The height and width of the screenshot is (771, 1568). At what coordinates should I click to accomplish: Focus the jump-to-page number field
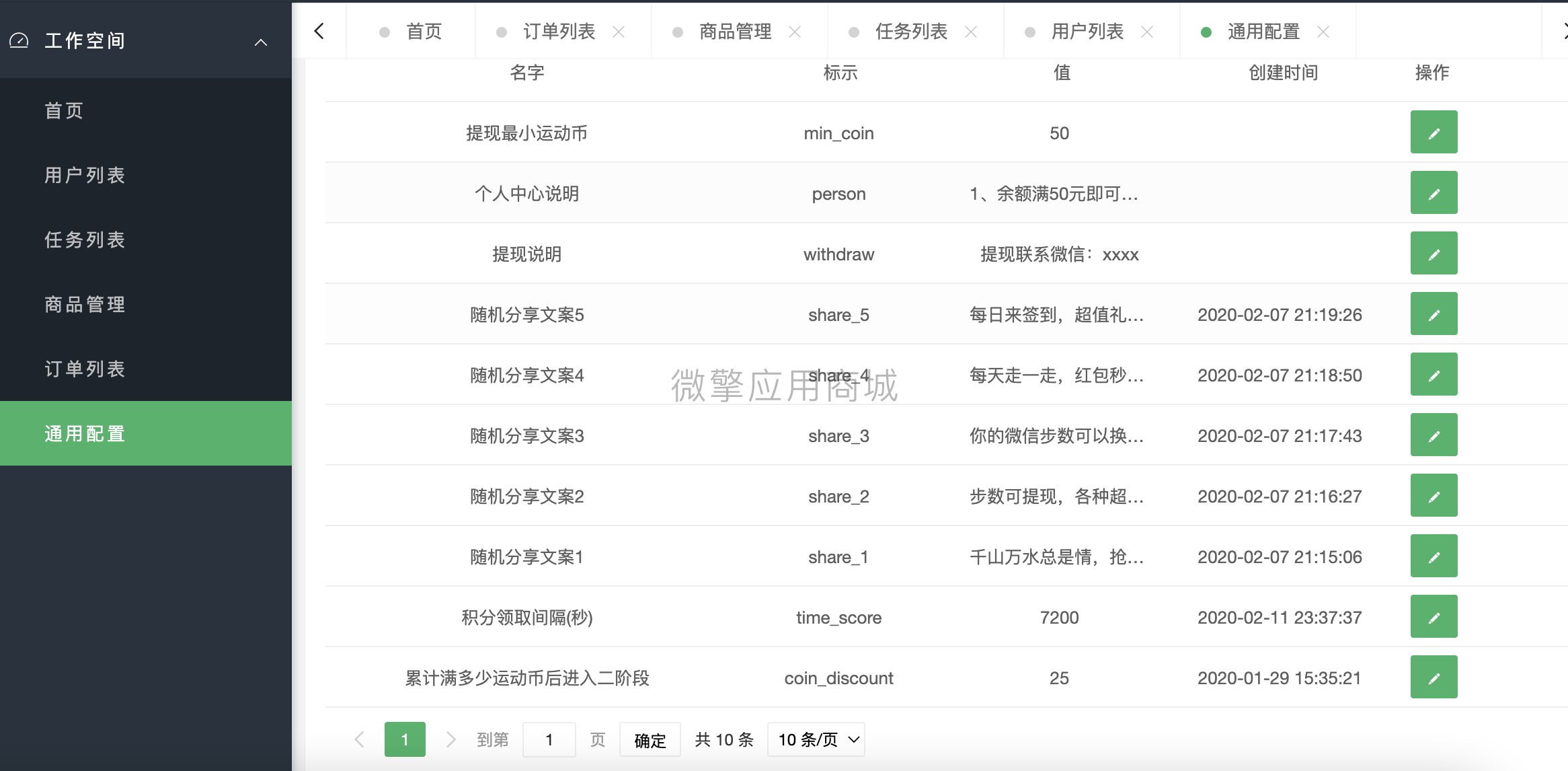point(549,739)
